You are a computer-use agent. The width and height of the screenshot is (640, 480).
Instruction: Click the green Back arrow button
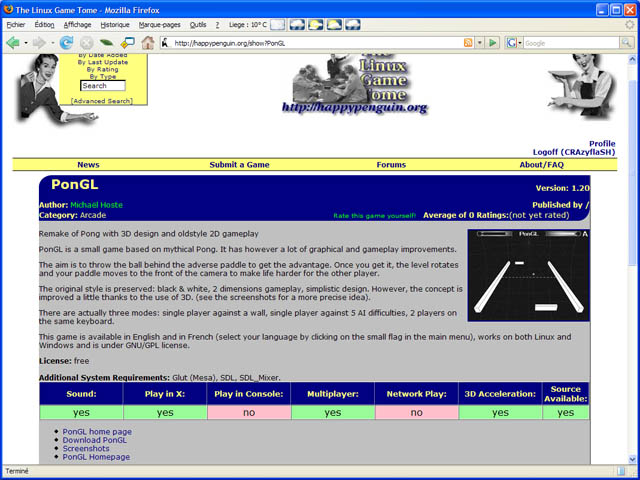click(x=12, y=43)
